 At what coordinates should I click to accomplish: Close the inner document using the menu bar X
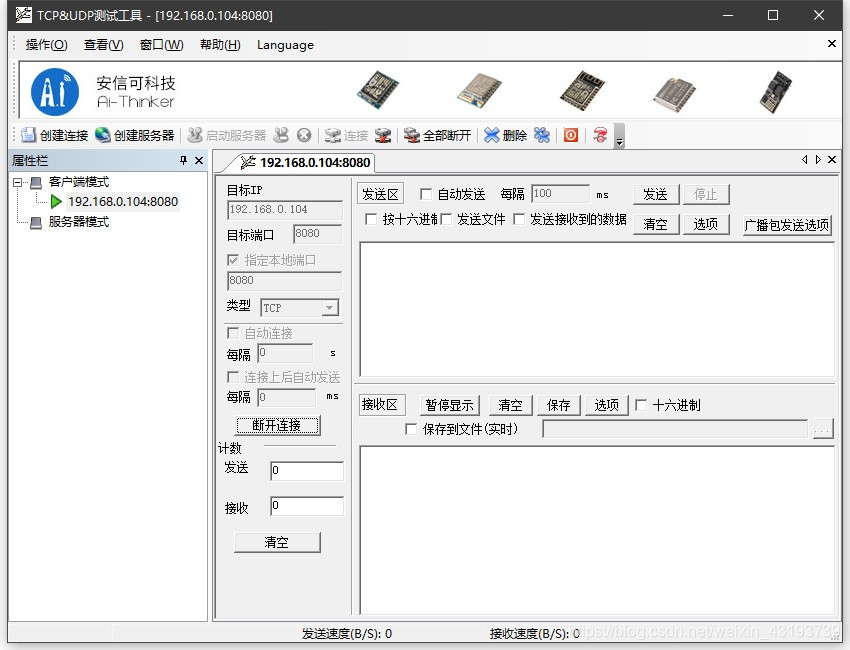(832, 43)
